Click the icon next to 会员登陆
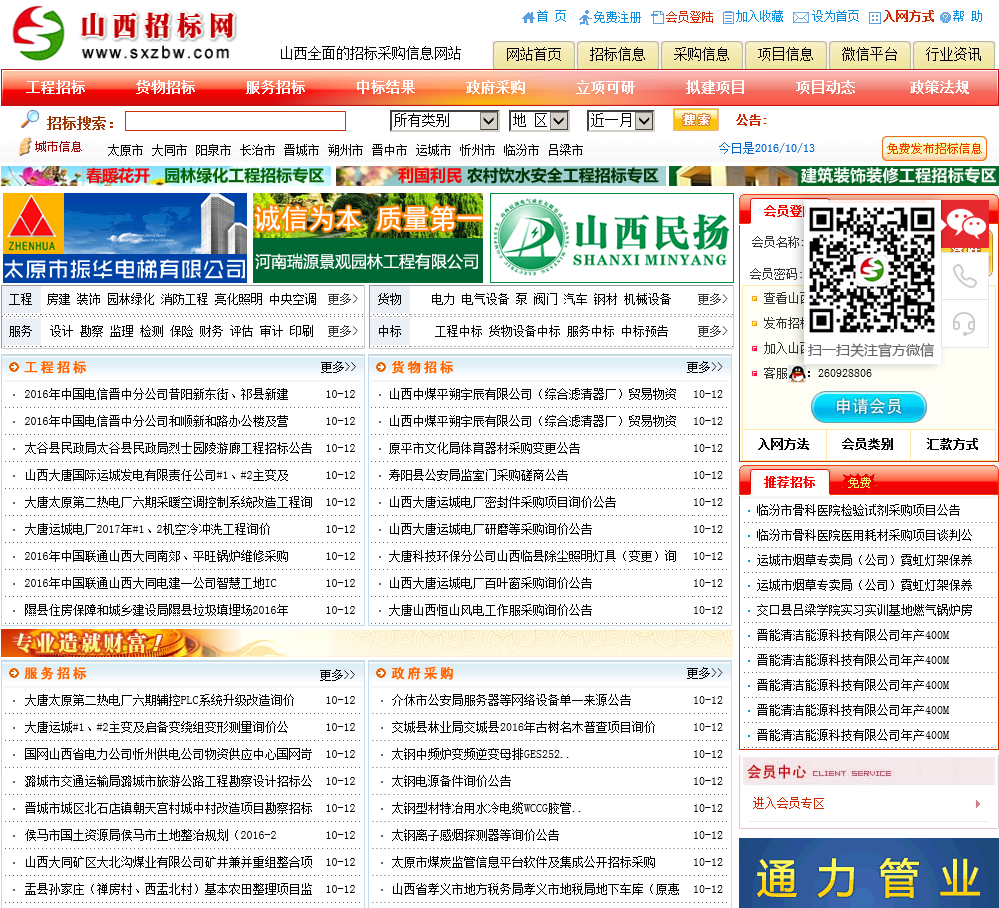 click(657, 18)
